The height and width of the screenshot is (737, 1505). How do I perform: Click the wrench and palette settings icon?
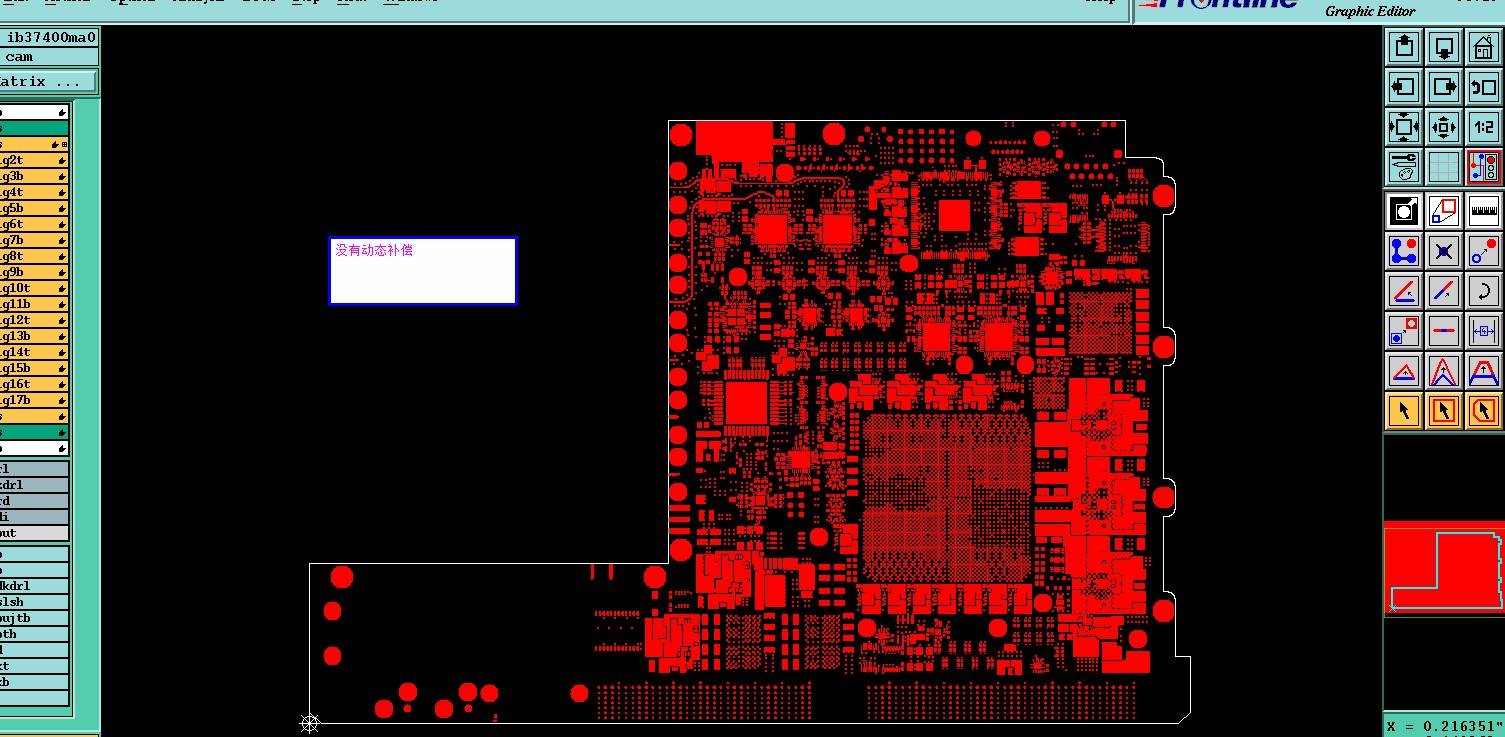(1404, 166)
